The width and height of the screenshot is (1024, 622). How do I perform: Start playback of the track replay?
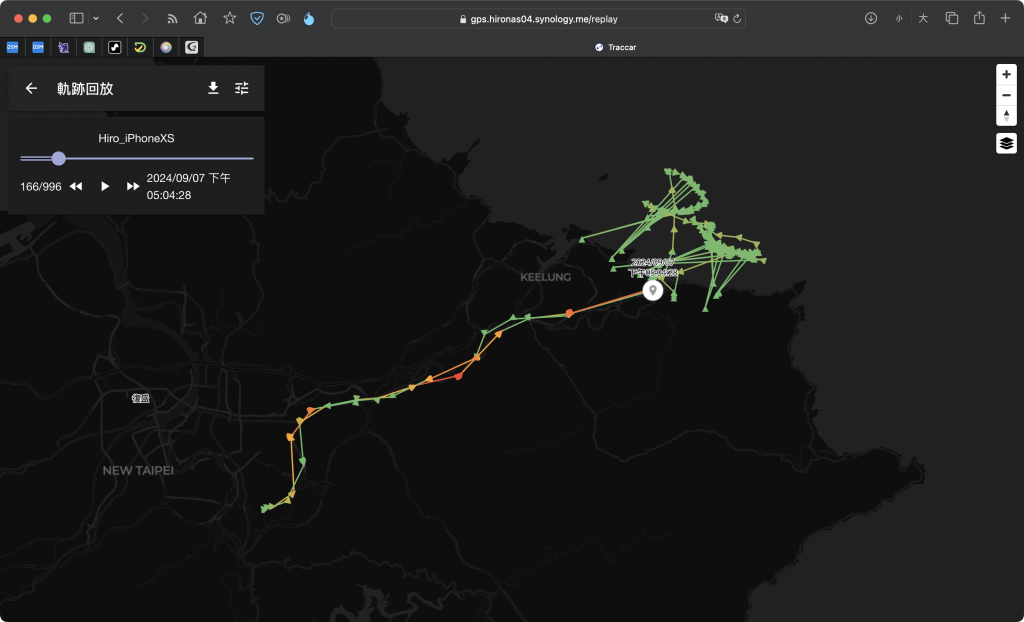(105, 186)
